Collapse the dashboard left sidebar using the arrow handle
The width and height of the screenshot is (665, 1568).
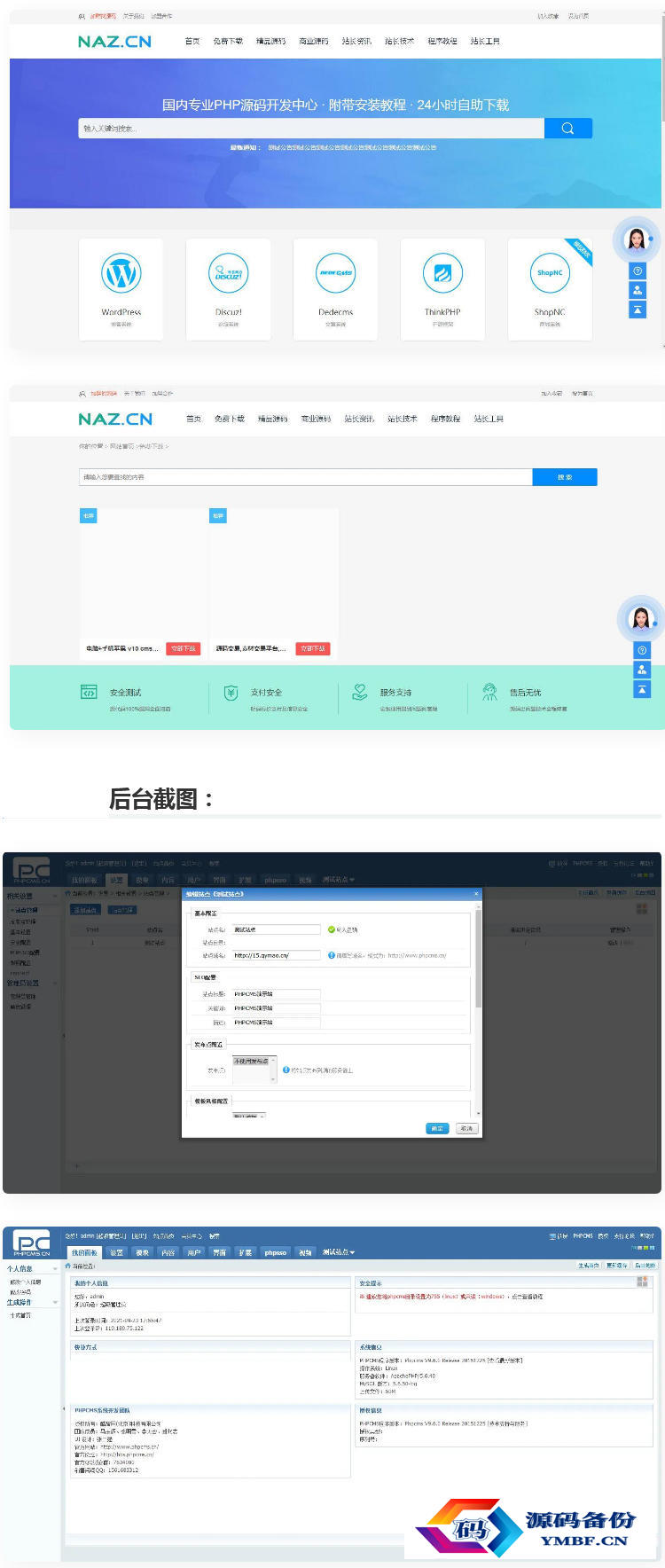tap(63, 1408)
